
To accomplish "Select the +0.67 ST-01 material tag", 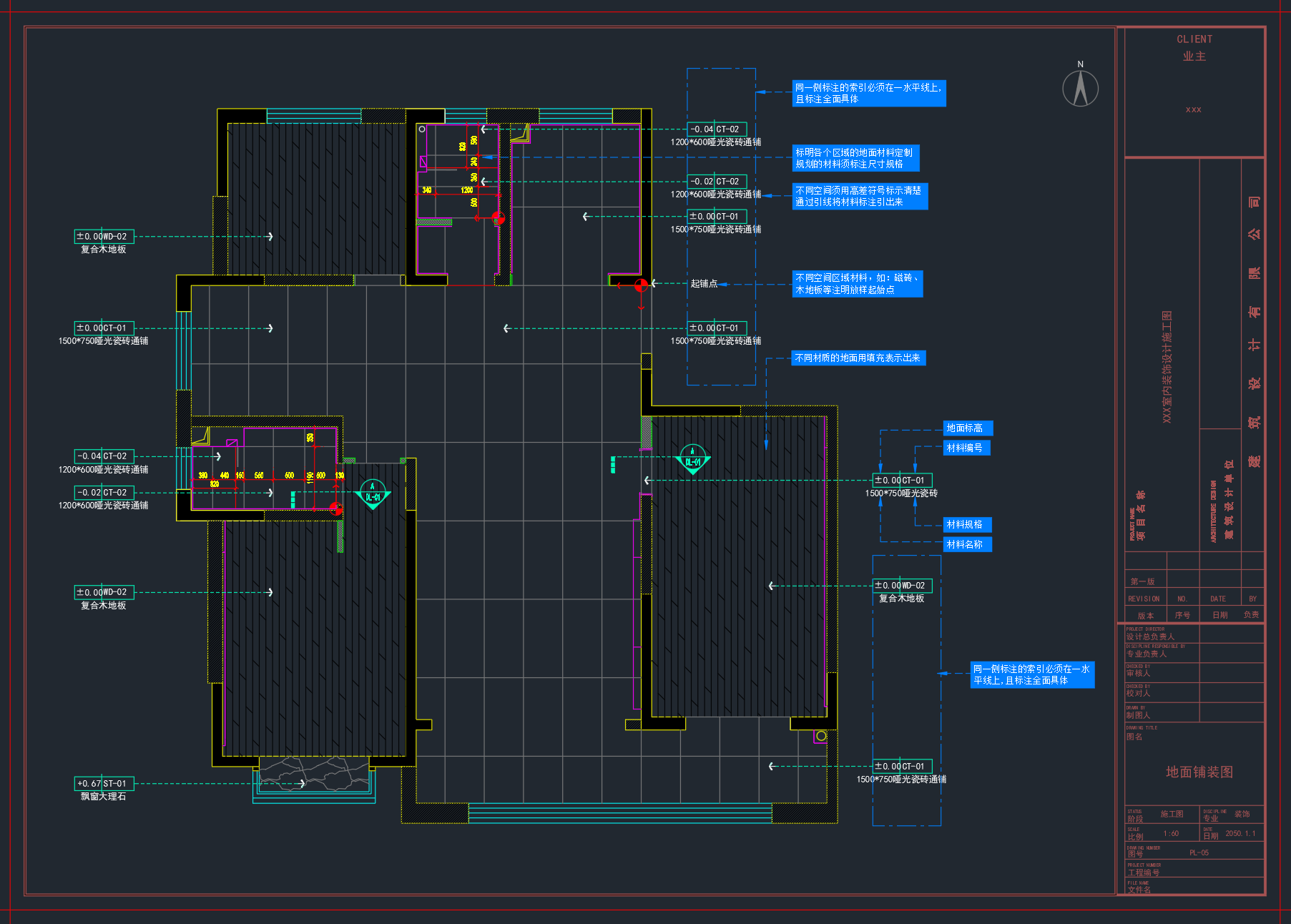I will pos(104,784).
